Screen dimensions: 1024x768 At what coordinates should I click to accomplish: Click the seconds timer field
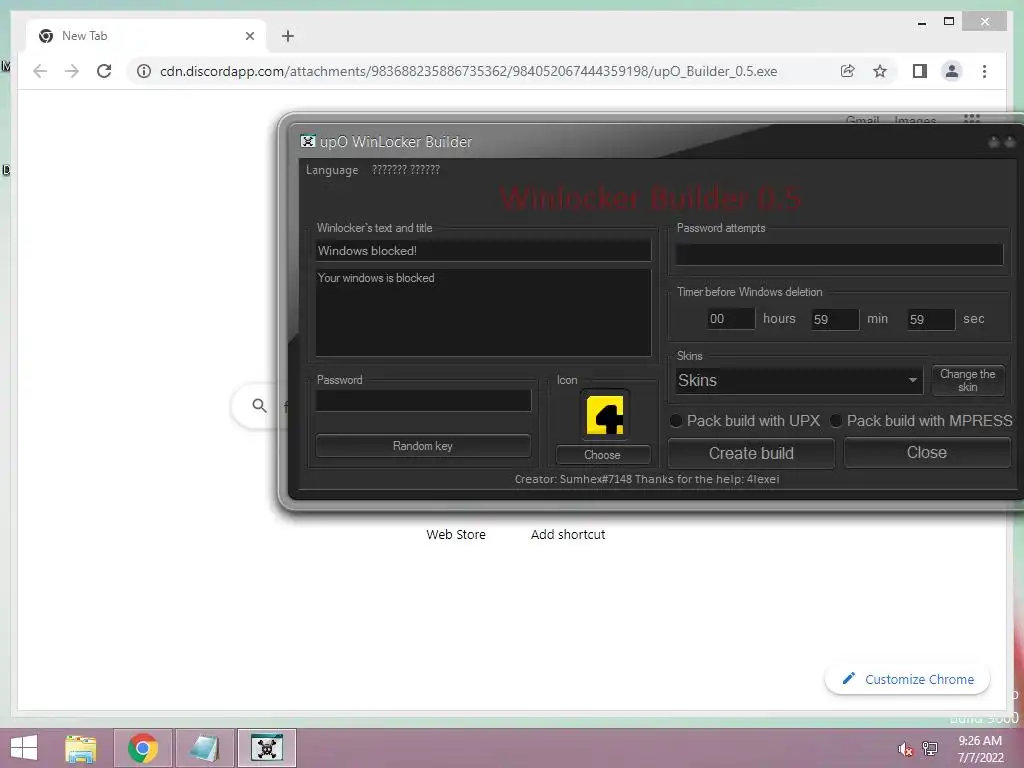[x=931, y=319]
